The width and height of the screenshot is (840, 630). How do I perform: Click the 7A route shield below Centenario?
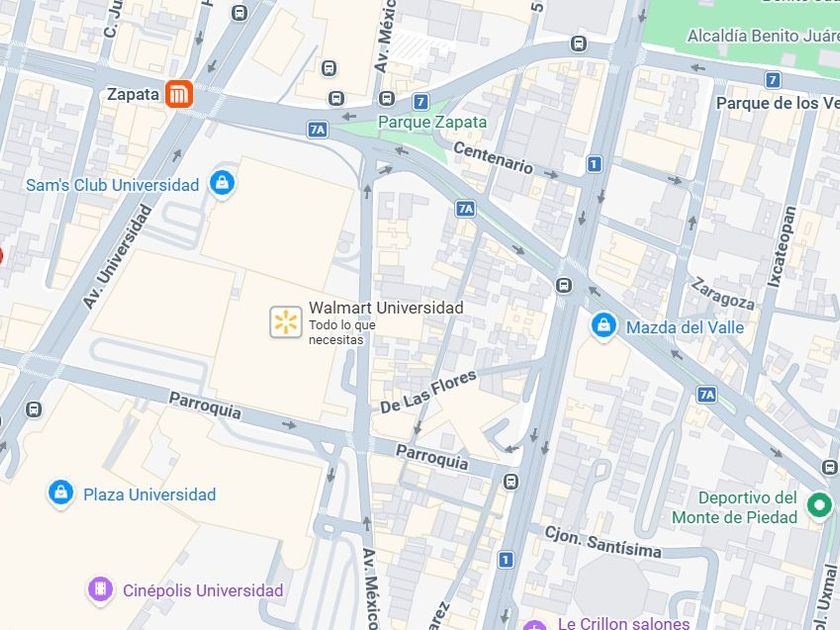(466, 208)
